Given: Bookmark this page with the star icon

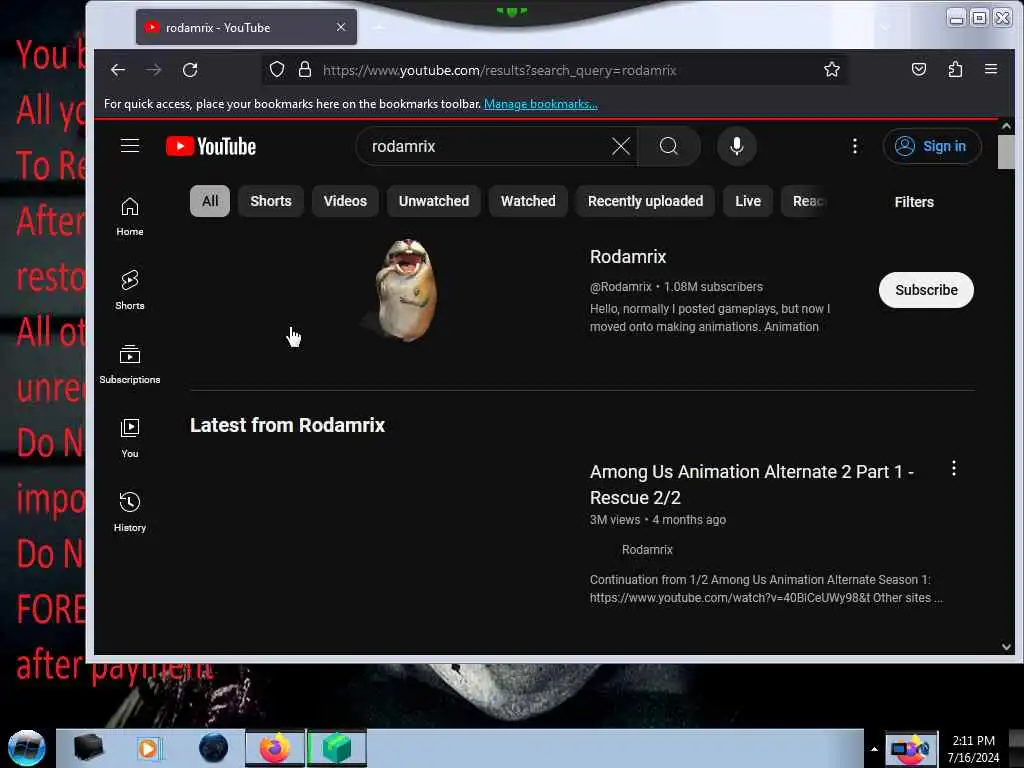Looking at the screenshot, I should [x=831, y=69].
